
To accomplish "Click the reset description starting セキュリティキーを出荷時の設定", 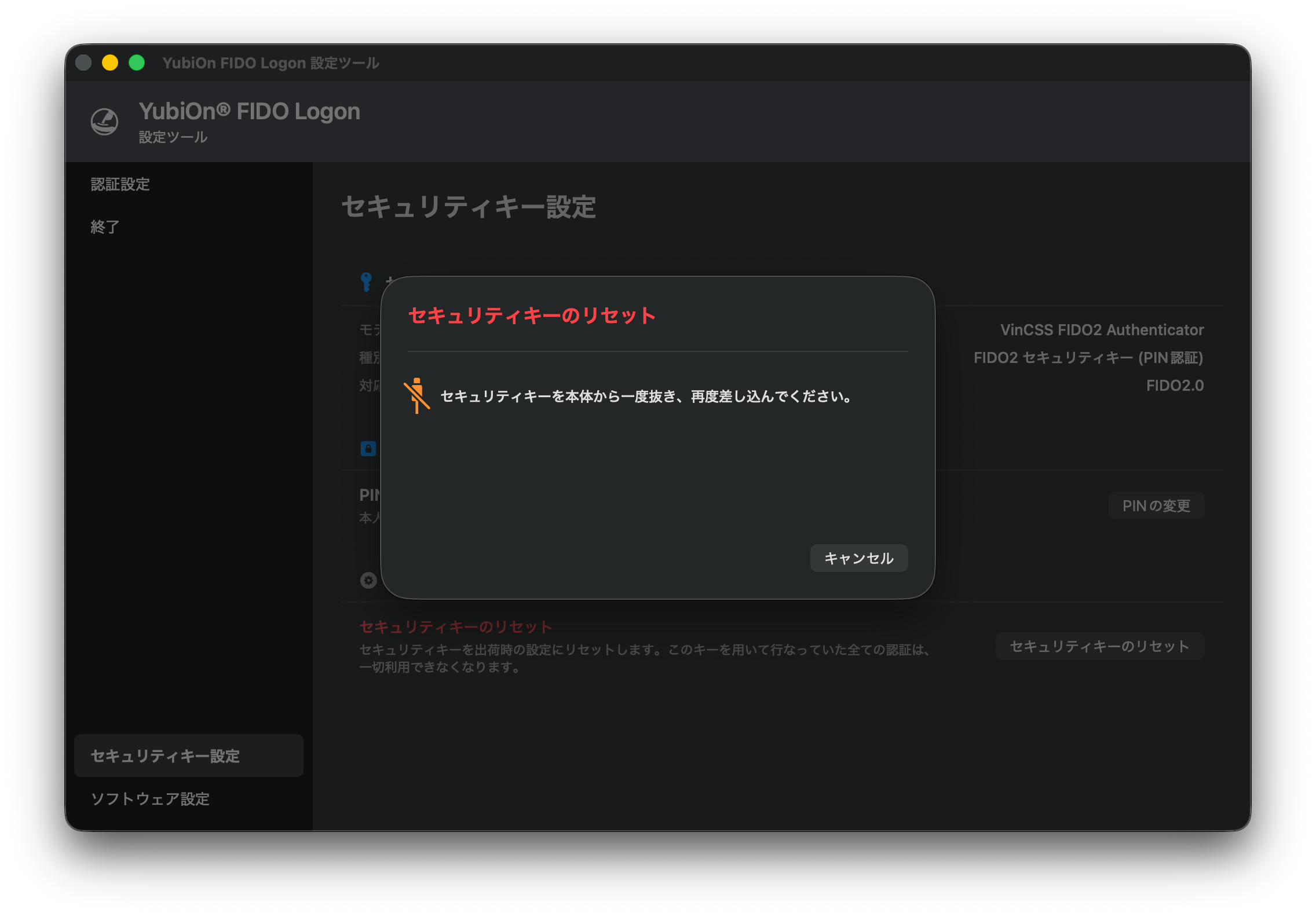I will click(645, 658).
